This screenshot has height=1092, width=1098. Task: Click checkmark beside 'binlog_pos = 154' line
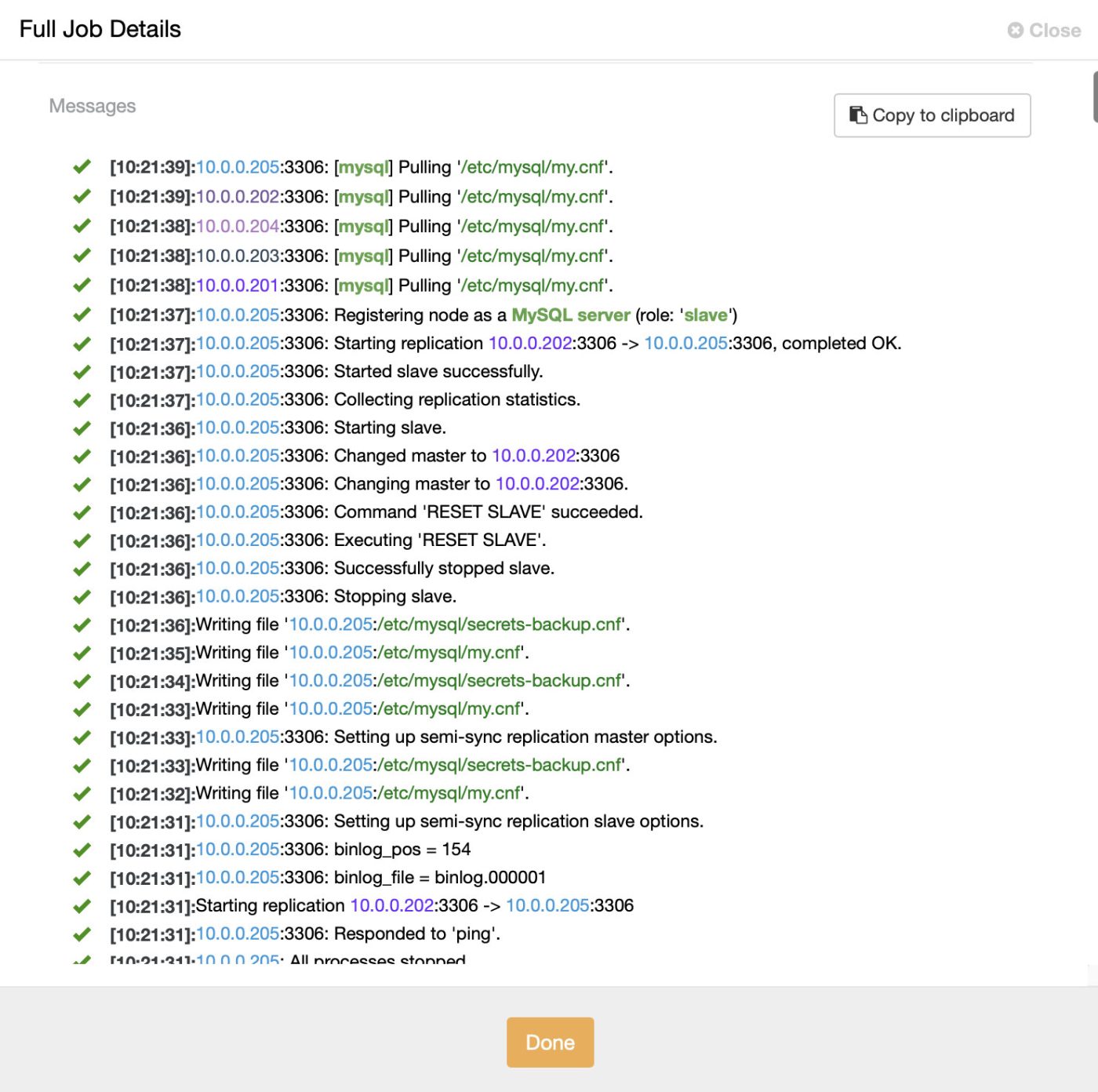click(81, 847)
